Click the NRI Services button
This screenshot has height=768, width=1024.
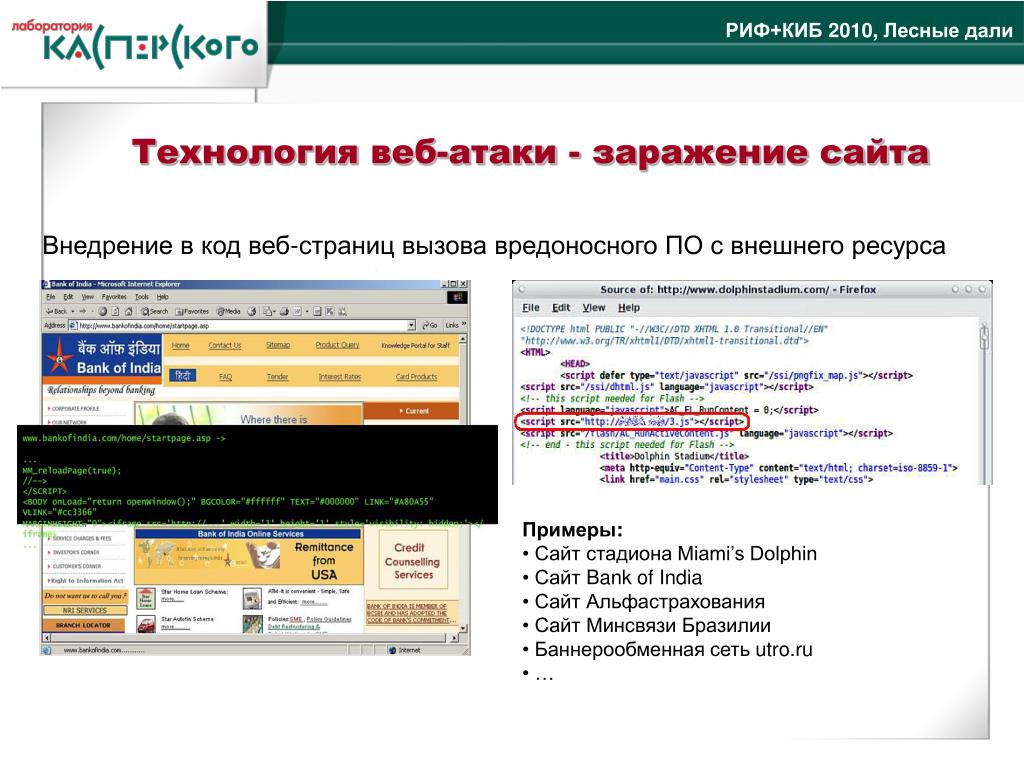(85, 611)
